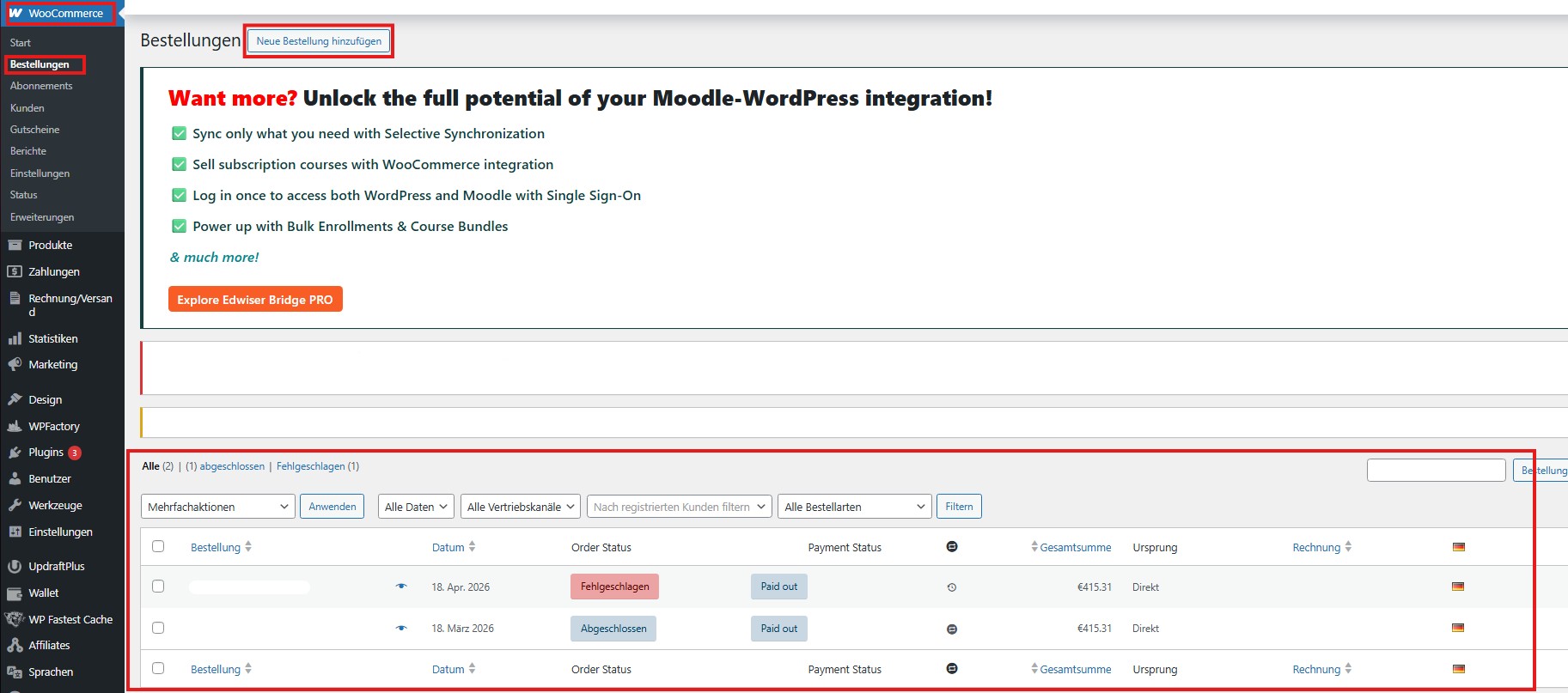This screenshot has height=693, width=1568.
Task: Click the Marketing megaphone icon
Action: (x=15, y=364)
